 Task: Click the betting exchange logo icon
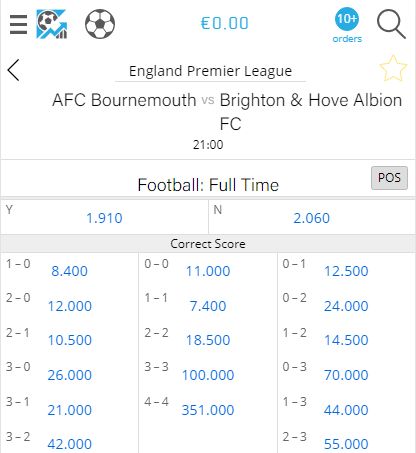(52, 24)
